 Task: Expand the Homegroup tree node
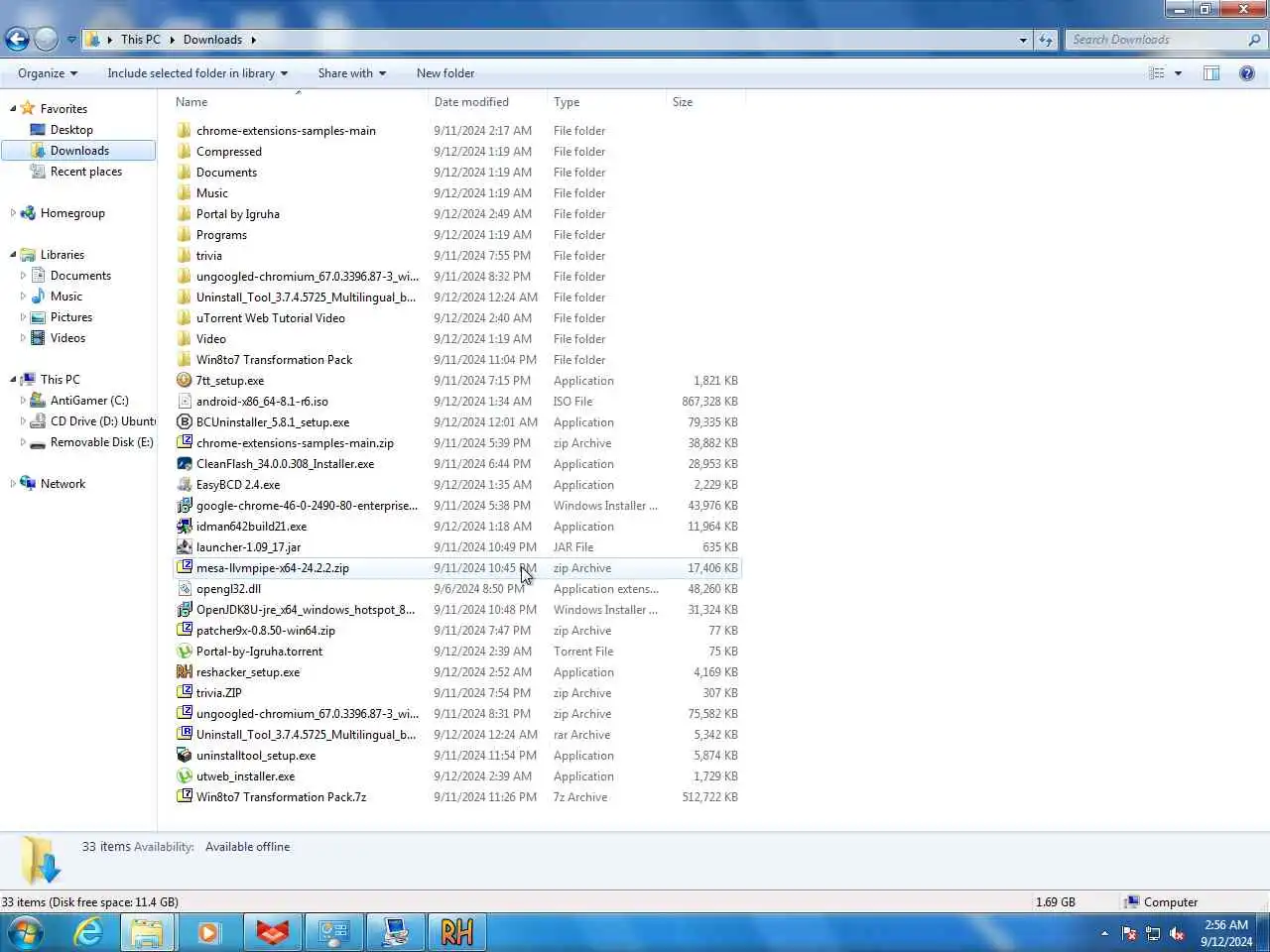12,213
